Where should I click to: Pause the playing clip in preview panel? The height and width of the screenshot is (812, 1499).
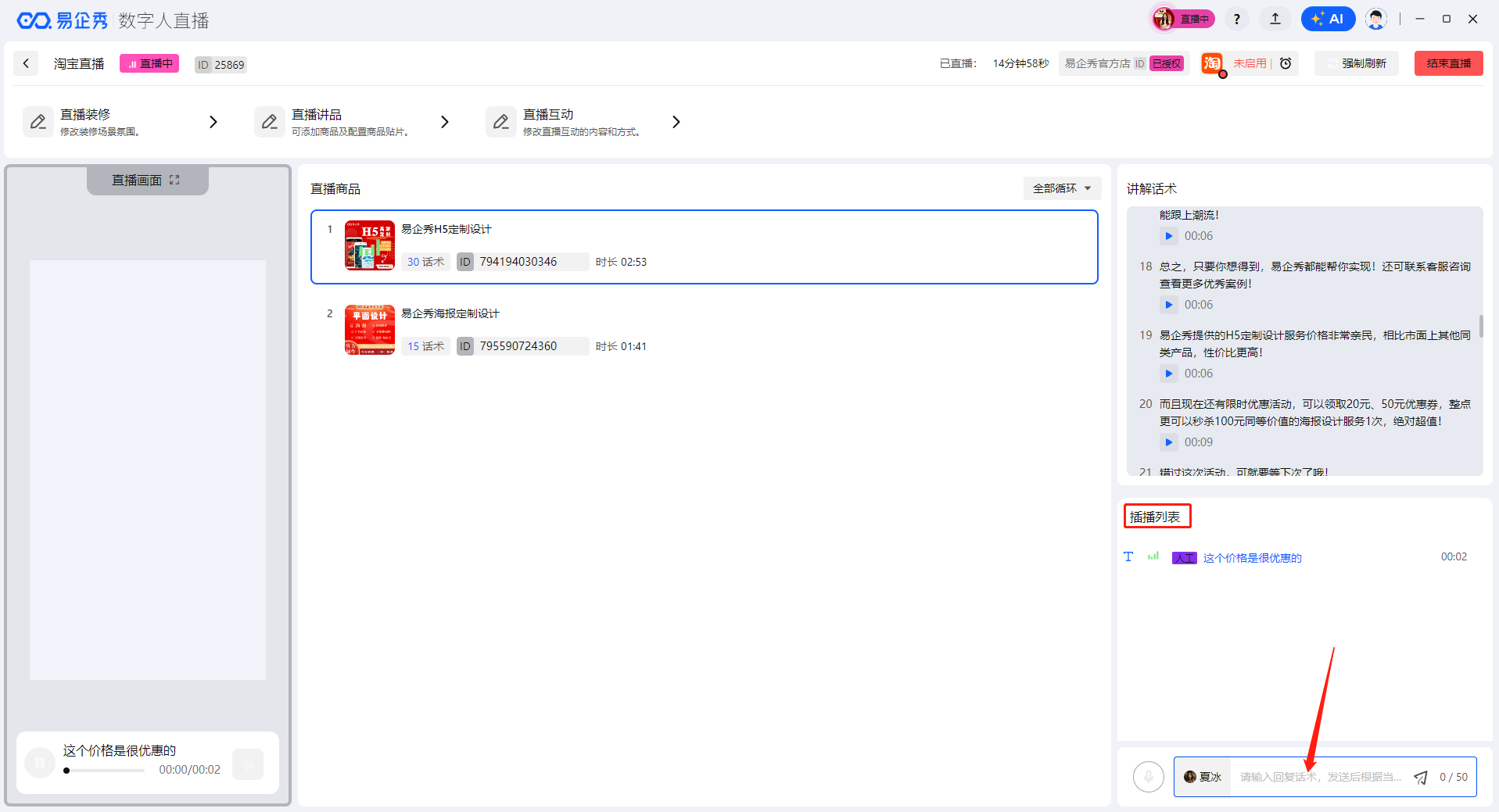40,763
